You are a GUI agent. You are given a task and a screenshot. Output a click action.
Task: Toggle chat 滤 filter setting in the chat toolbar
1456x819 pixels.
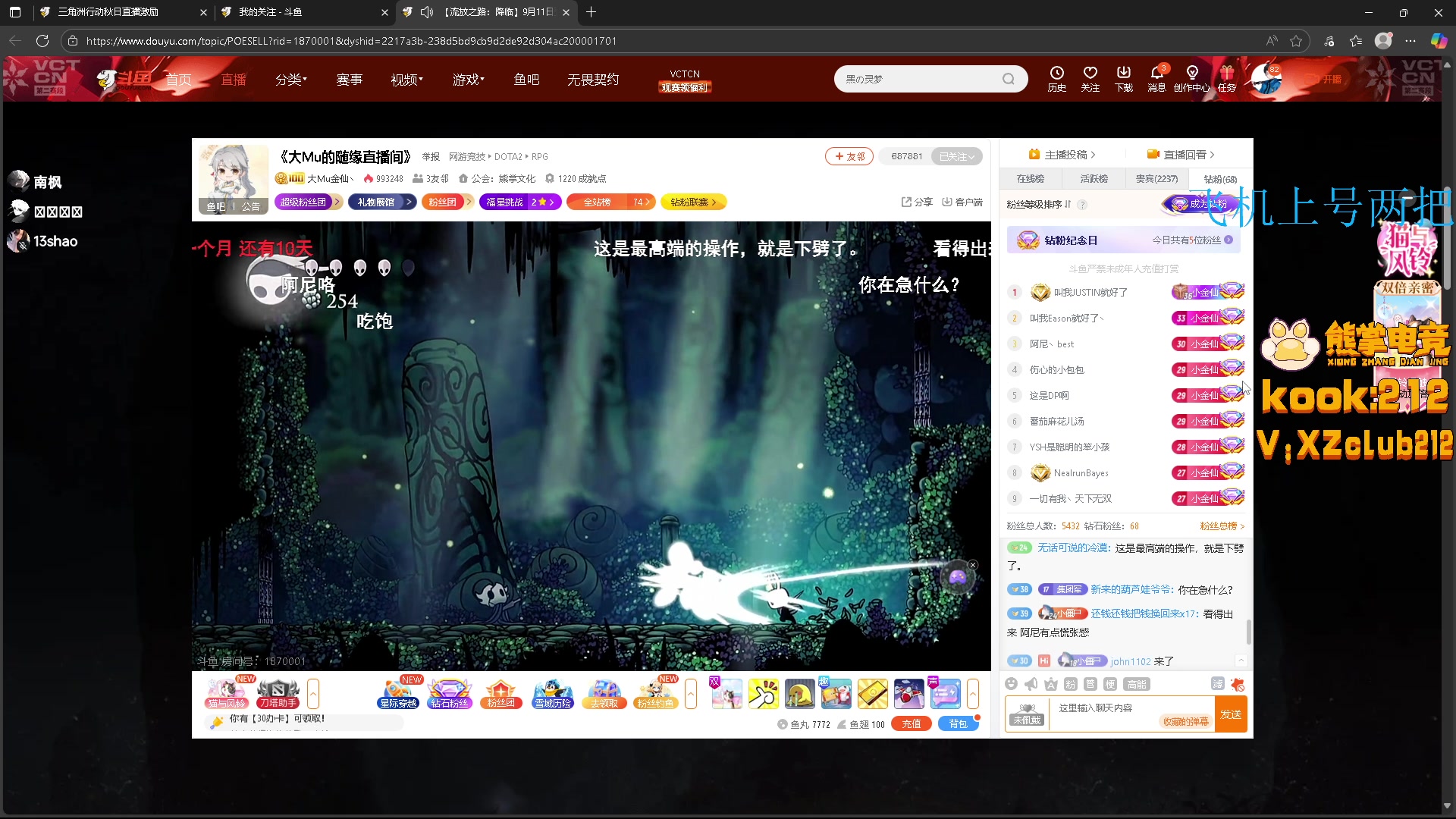click(x=1217, y=684)
